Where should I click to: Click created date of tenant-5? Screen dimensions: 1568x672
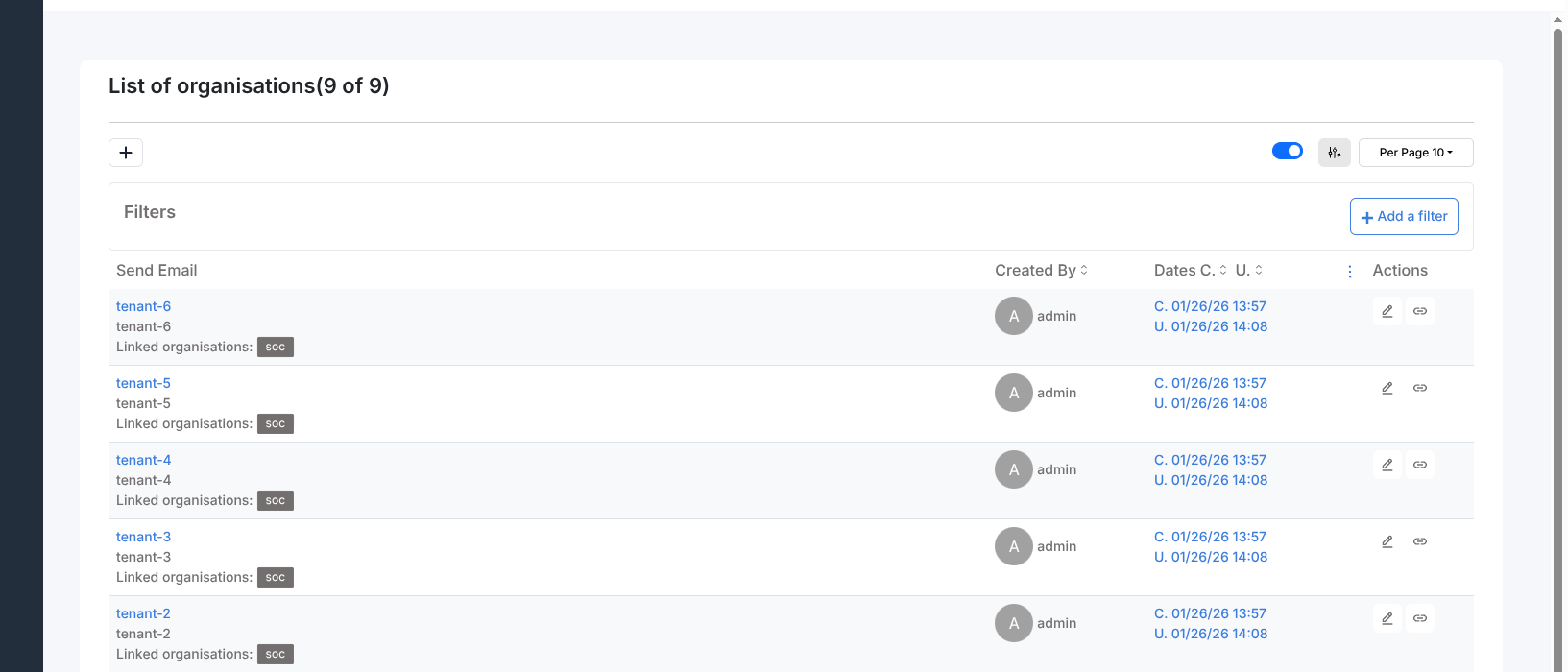pos(1210,383)
